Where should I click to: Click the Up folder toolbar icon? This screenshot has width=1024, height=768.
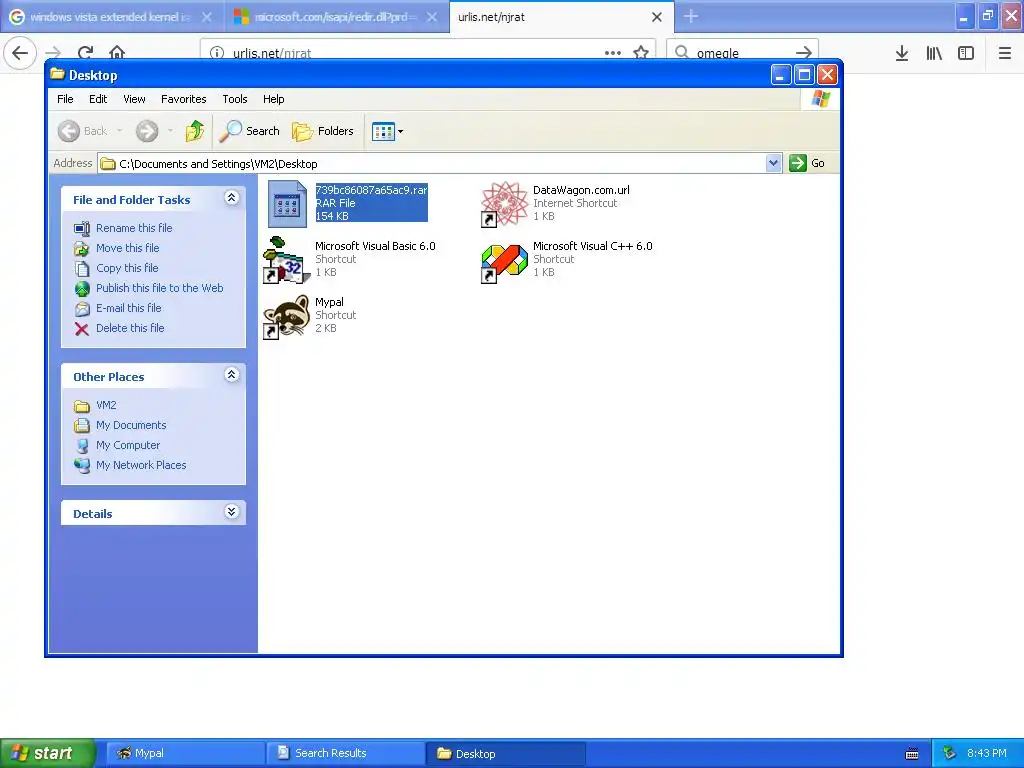click(x=195, y=131)
